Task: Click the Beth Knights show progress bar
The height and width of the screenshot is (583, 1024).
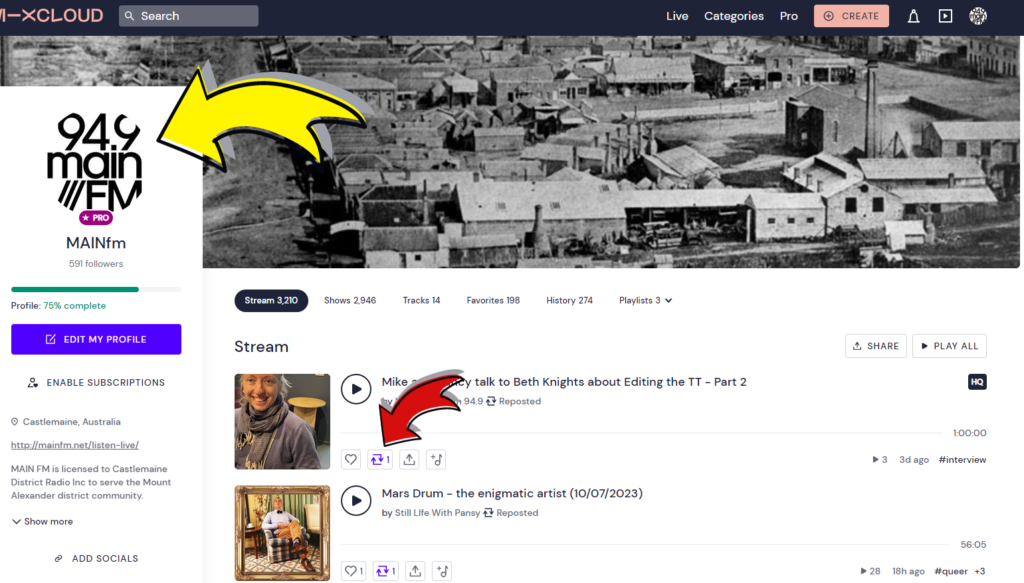Action: [x=650, y=433]
